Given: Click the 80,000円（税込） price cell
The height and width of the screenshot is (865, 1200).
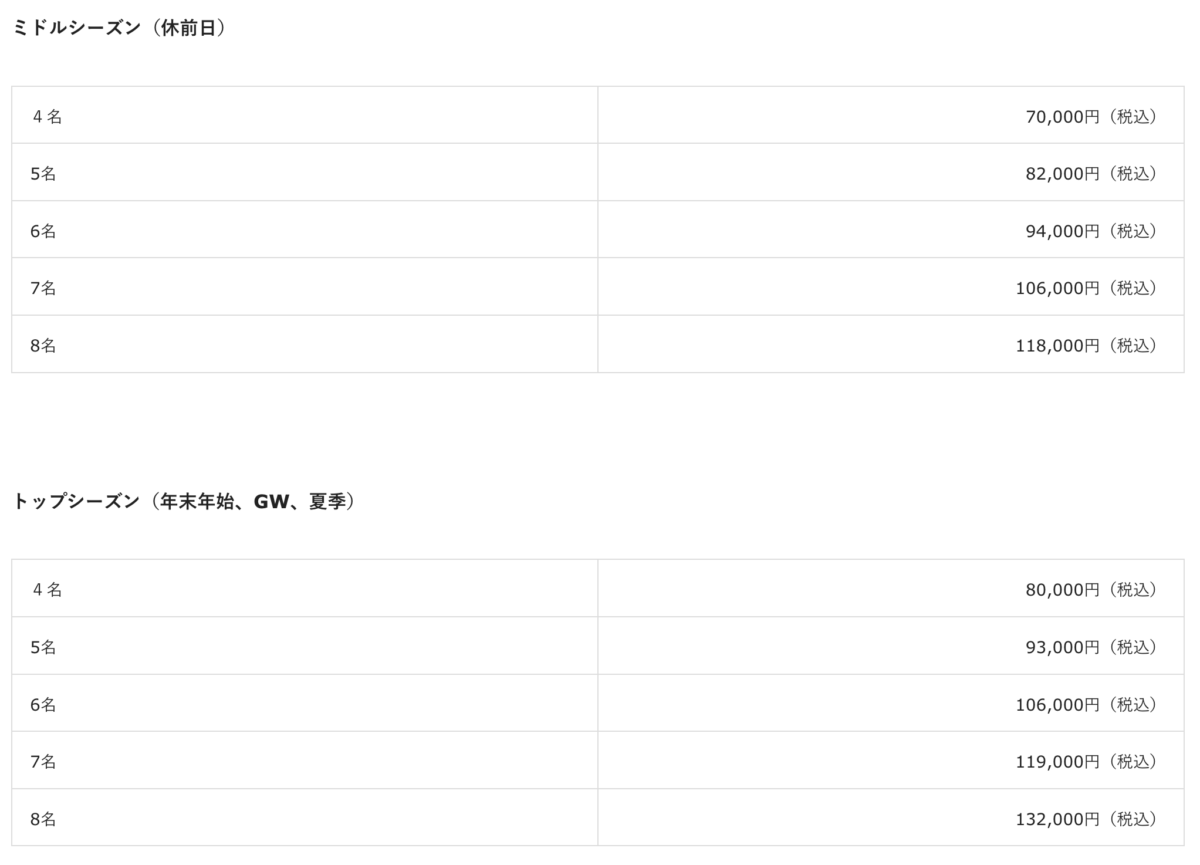Looking at the screenshot, I should click(x=1090, y=590).
